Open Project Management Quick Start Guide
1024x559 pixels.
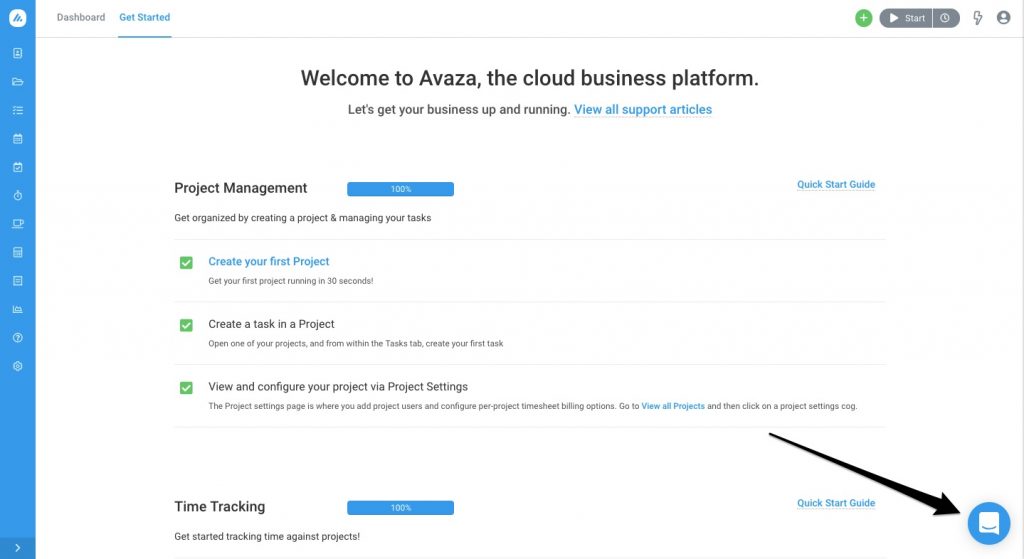click(836, 185)
